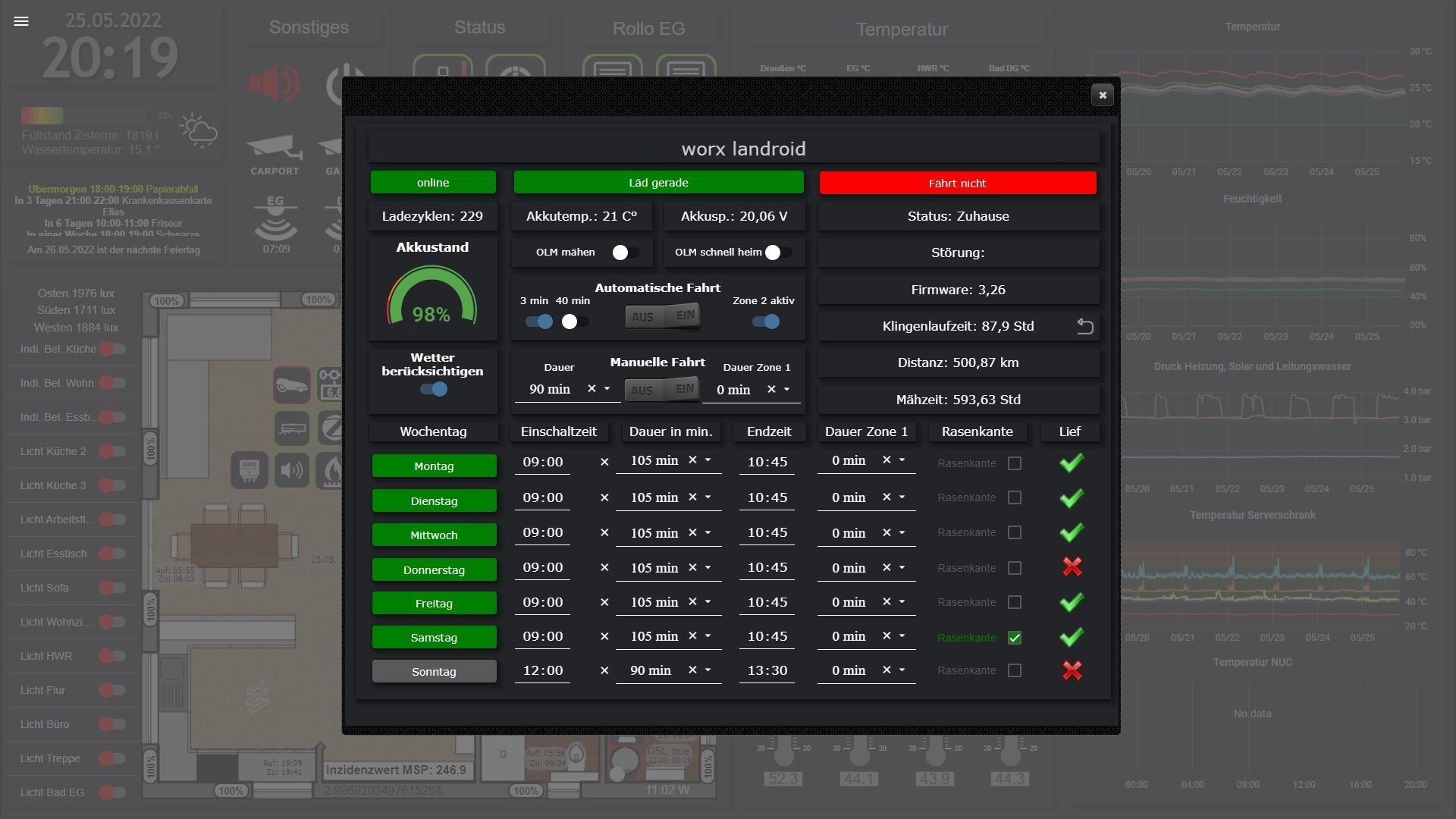Image resolution: width=1456 pixels, height=819 pixels.
Task: Open the manual Dauer Zone 1 dropdown arrow
Action: pos(786,389)
